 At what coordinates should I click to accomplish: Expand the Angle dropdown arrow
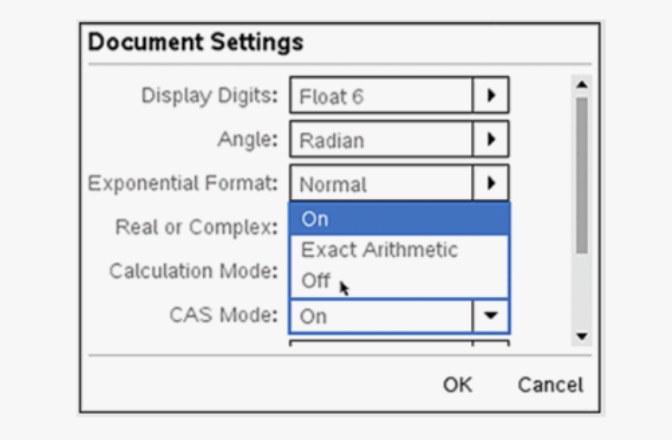pyautogui.click(x=491, y=139)
